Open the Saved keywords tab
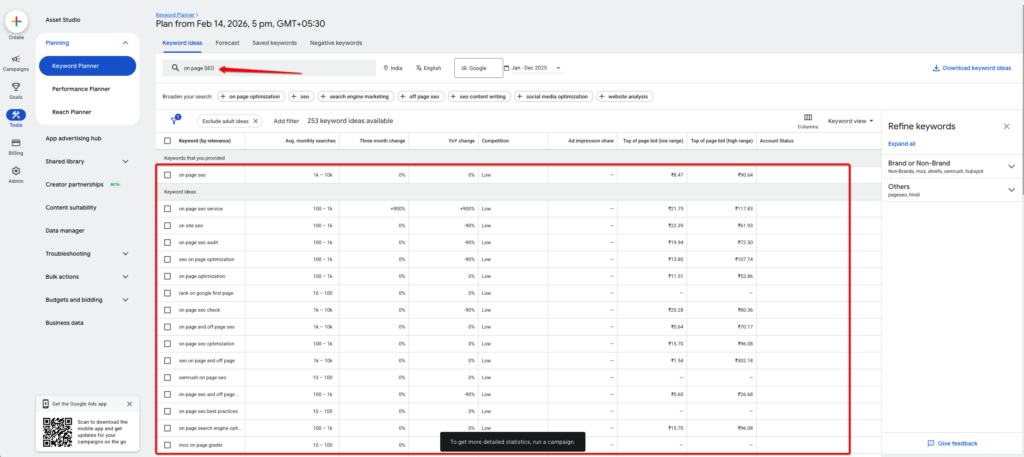The width and height of the screenshot is (1024, 457). pyautogui.click(x=274, y=43)
